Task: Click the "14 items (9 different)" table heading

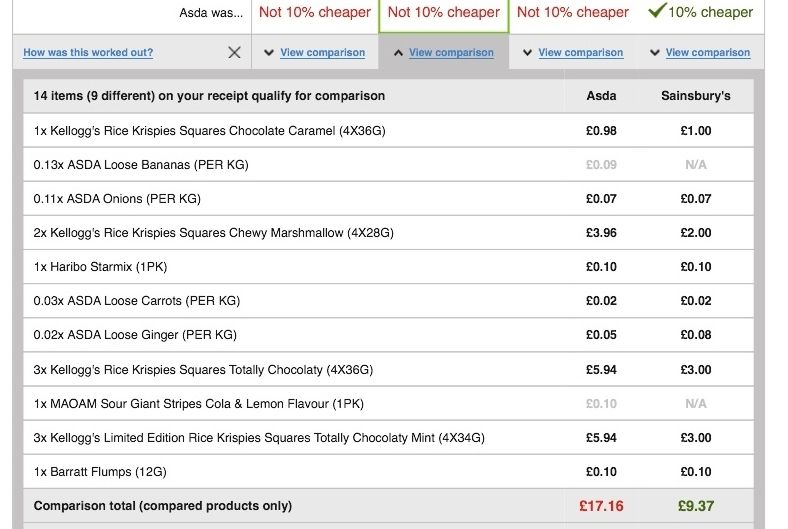Action: tap(209, 96)
